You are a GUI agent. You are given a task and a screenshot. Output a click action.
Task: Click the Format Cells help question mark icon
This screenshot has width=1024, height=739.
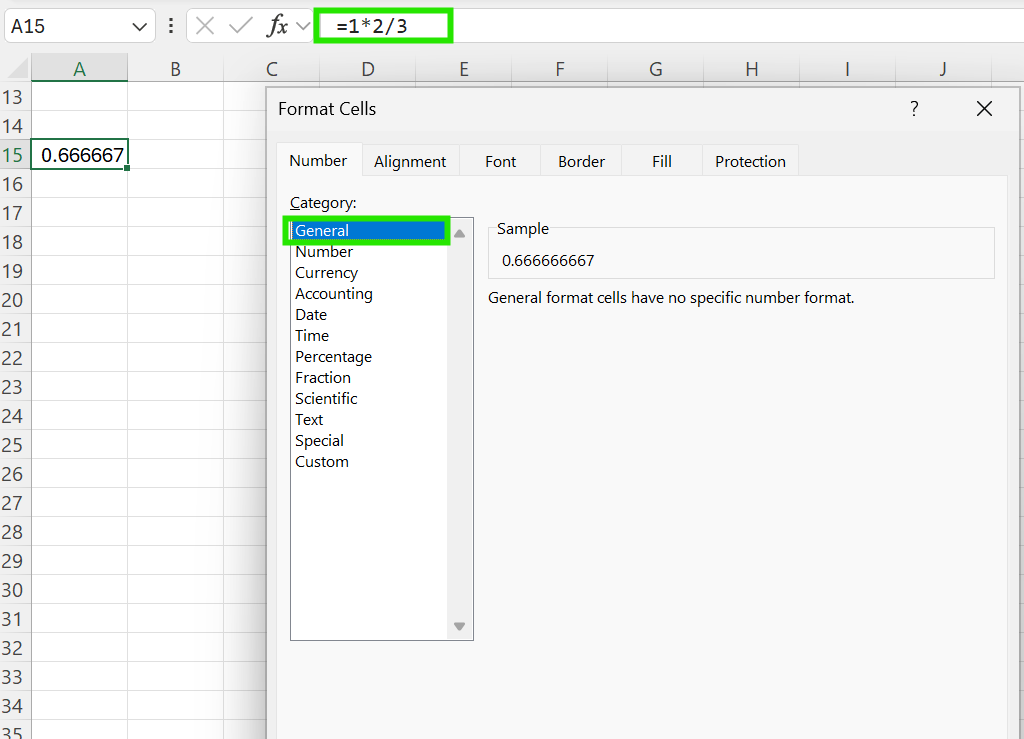(914, 109)
